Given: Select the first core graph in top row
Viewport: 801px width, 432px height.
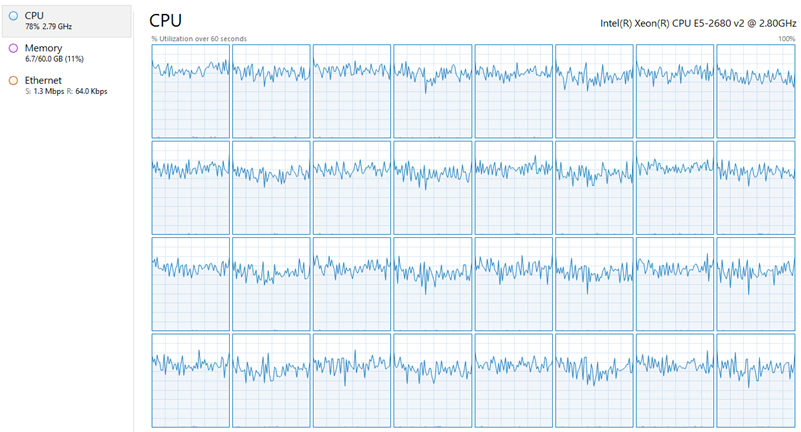Looking at the screenshot, I should 190,91.
